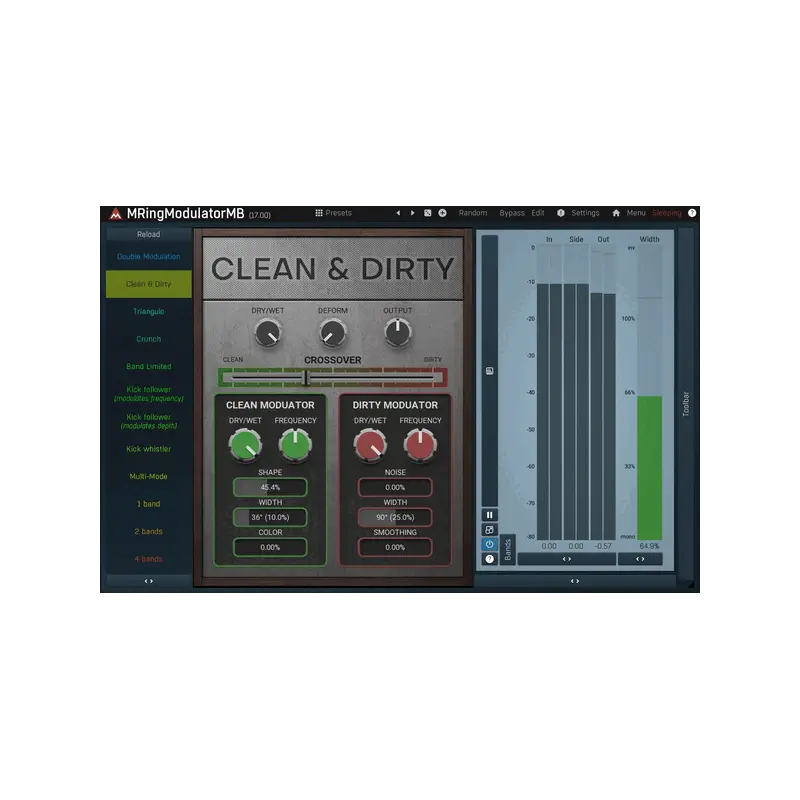This screenshot has width=800, height=800.
Task: Expand the vertical Toolbar strip
Action: click(x=686, y=405)
